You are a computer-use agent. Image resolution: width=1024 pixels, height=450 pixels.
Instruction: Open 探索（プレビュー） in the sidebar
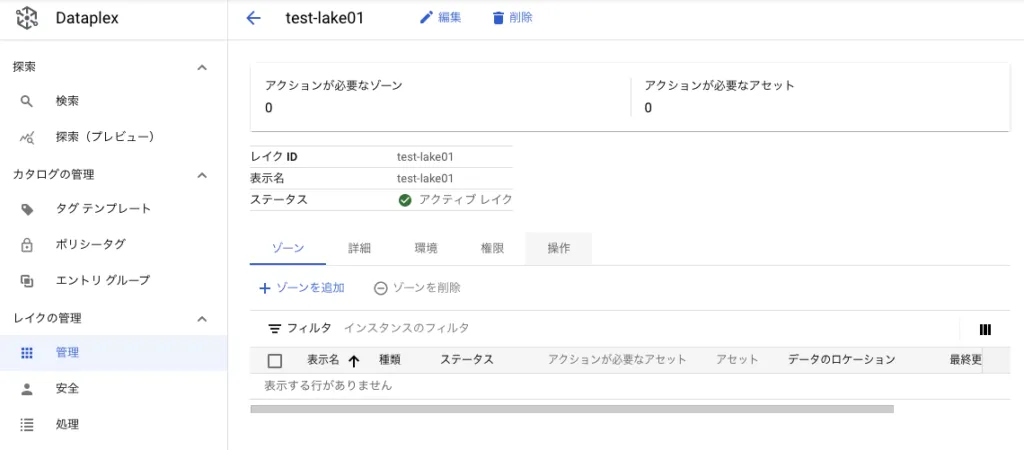tap(114, 137)
